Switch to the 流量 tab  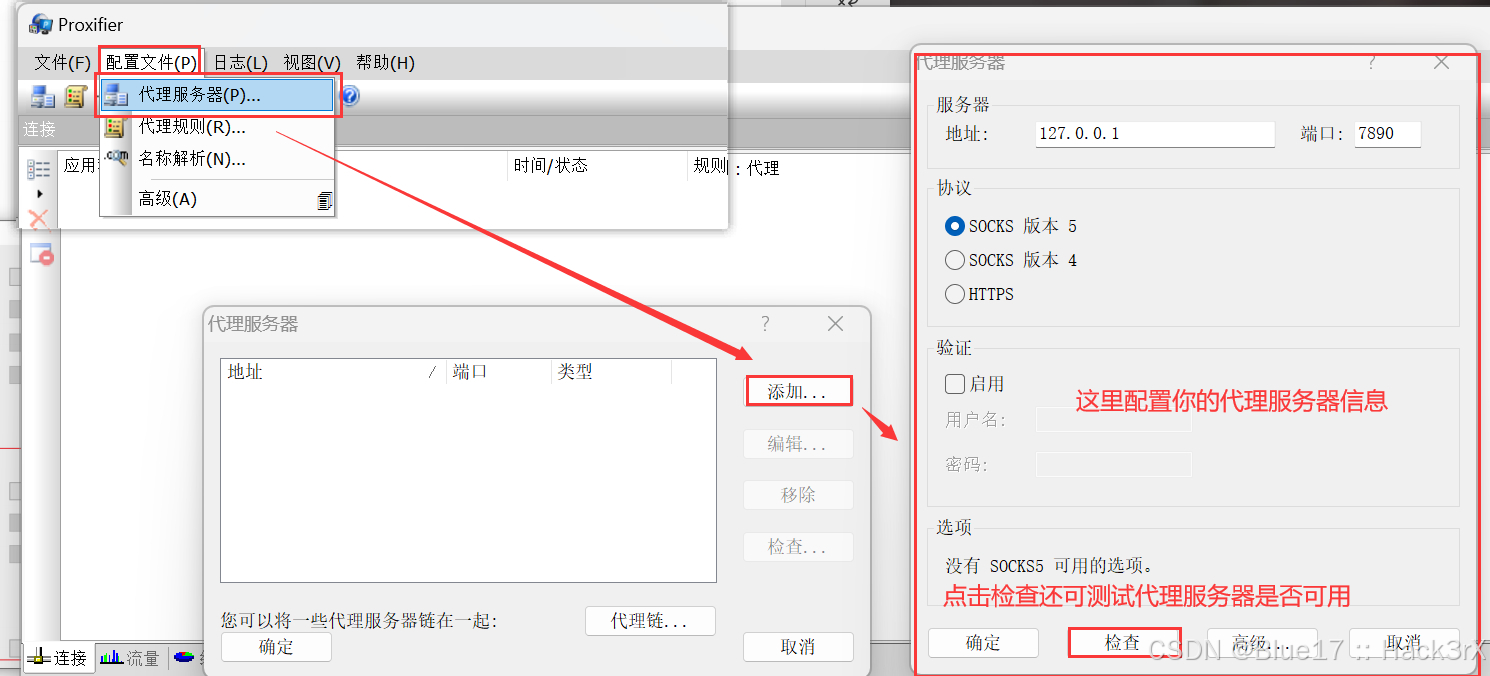(x=130, y=658)
